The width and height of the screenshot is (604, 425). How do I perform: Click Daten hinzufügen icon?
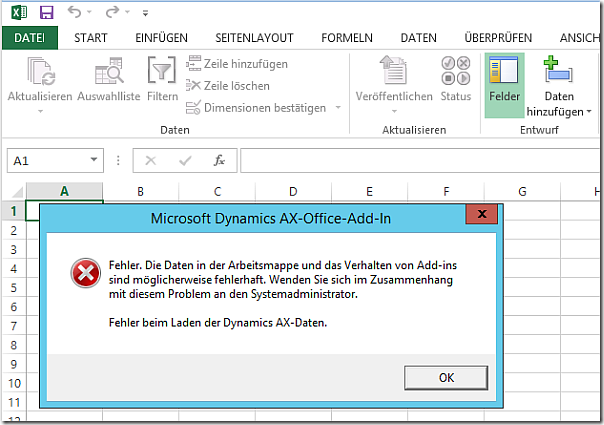click(x=558, y=70)
